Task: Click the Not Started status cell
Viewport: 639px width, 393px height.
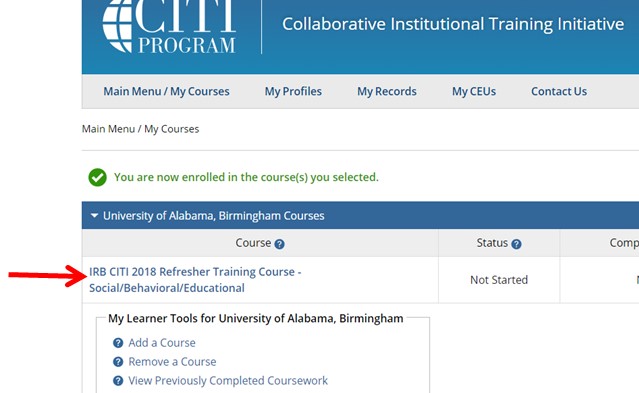Action: 499,280
